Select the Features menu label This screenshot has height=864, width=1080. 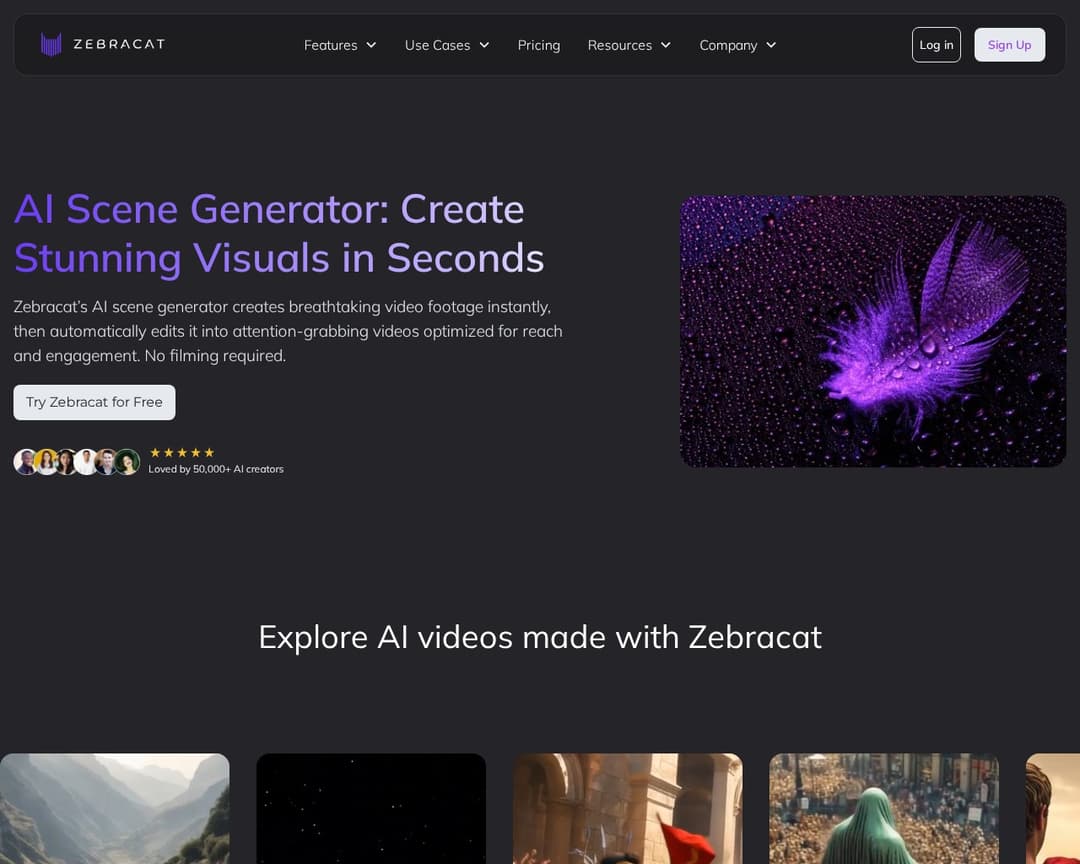(330, 45)
